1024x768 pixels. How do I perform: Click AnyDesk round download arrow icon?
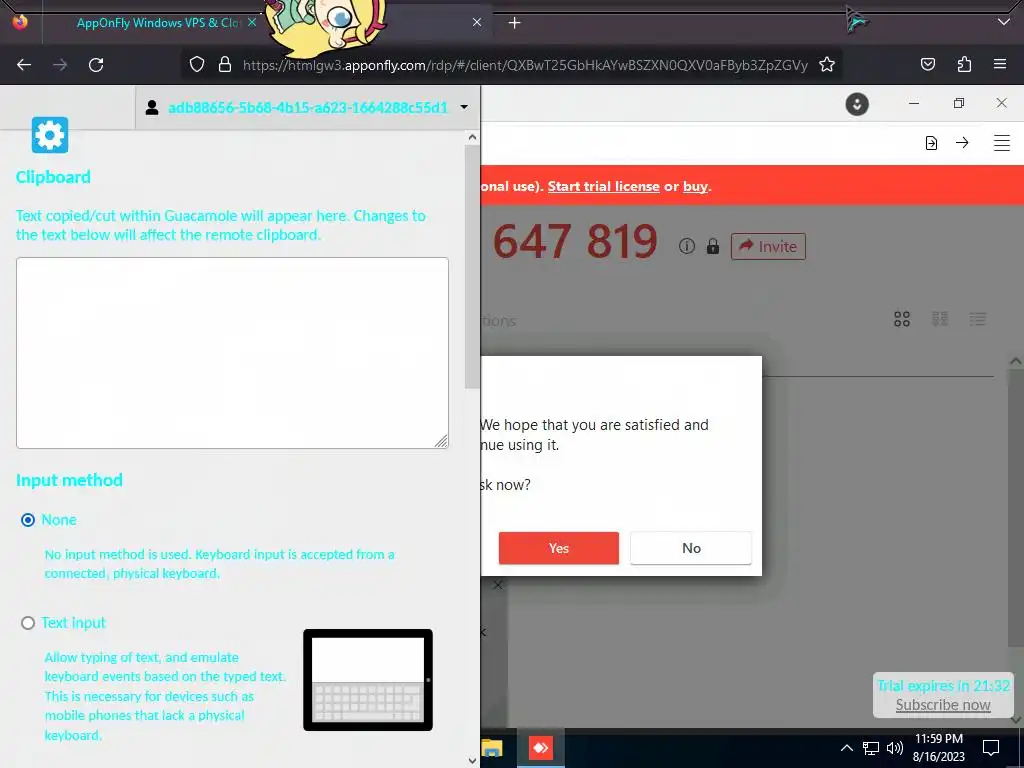click(857, 104)
